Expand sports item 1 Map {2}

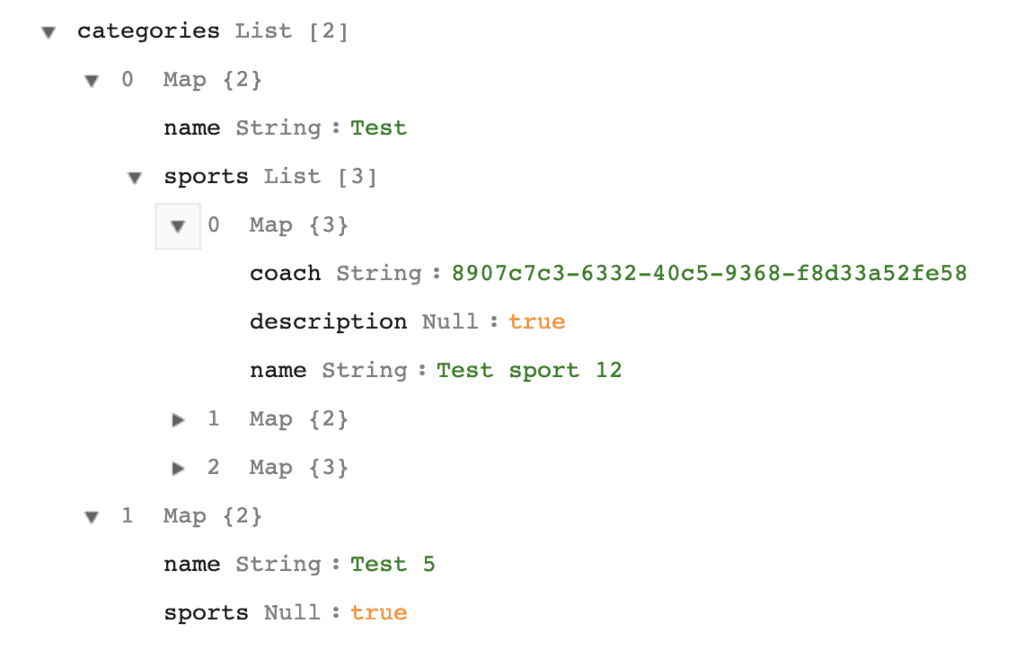(x=178, y=420)
